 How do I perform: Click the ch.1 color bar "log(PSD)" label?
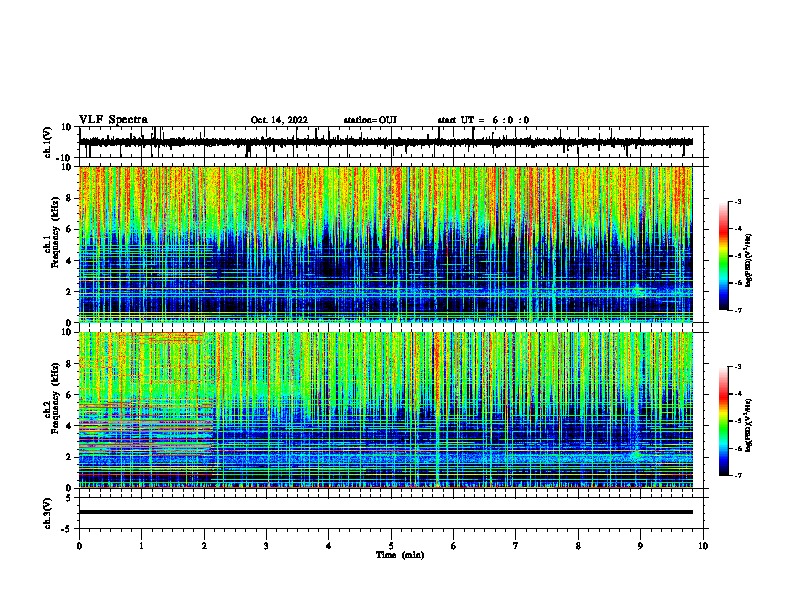748,260
